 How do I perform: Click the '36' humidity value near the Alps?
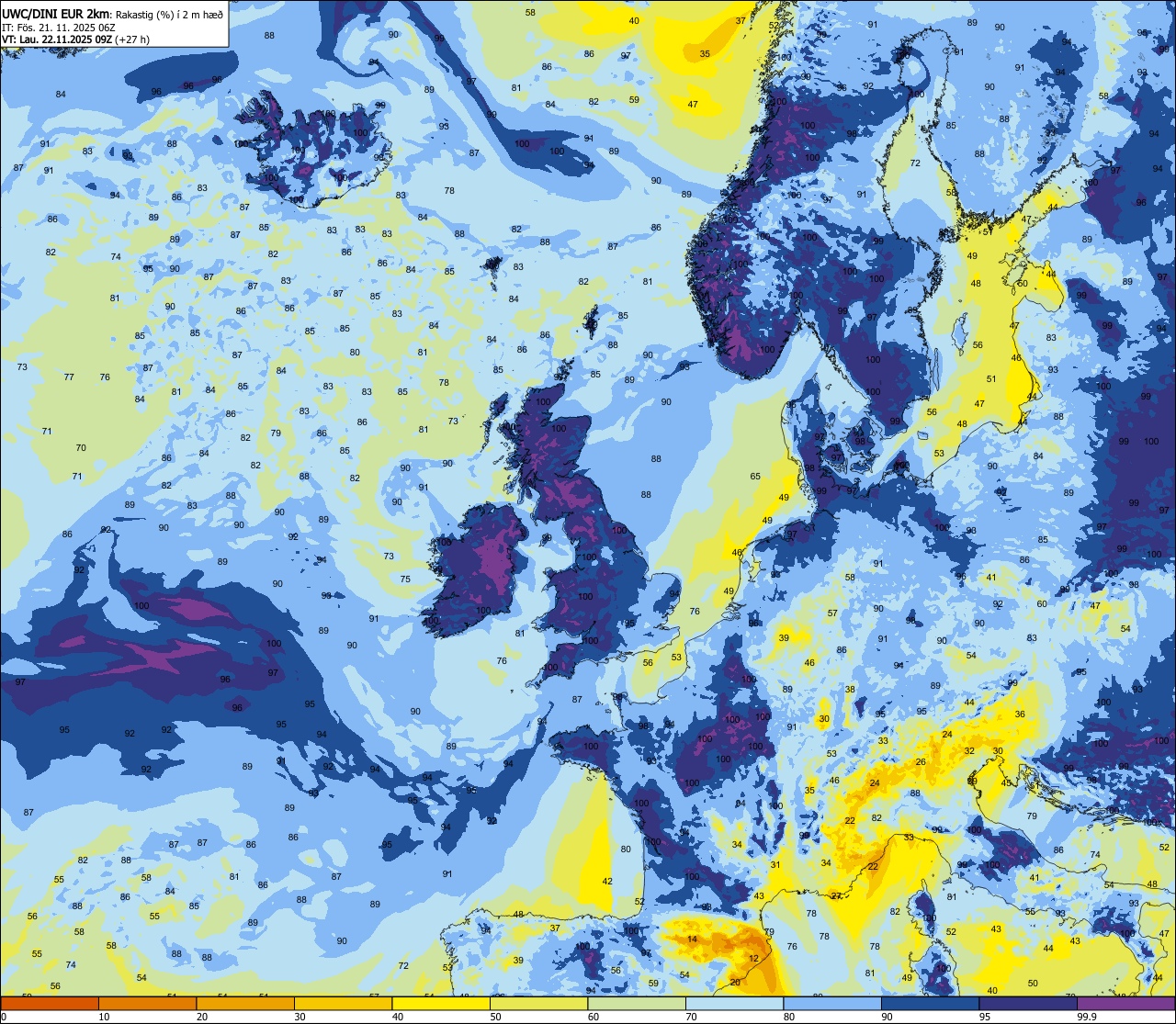(1020, 714)
